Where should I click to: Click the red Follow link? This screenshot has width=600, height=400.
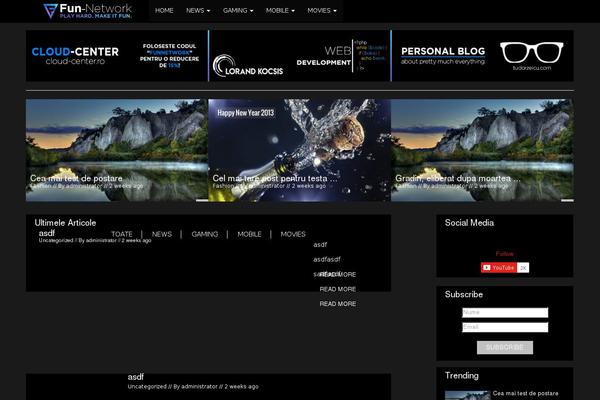505,254
